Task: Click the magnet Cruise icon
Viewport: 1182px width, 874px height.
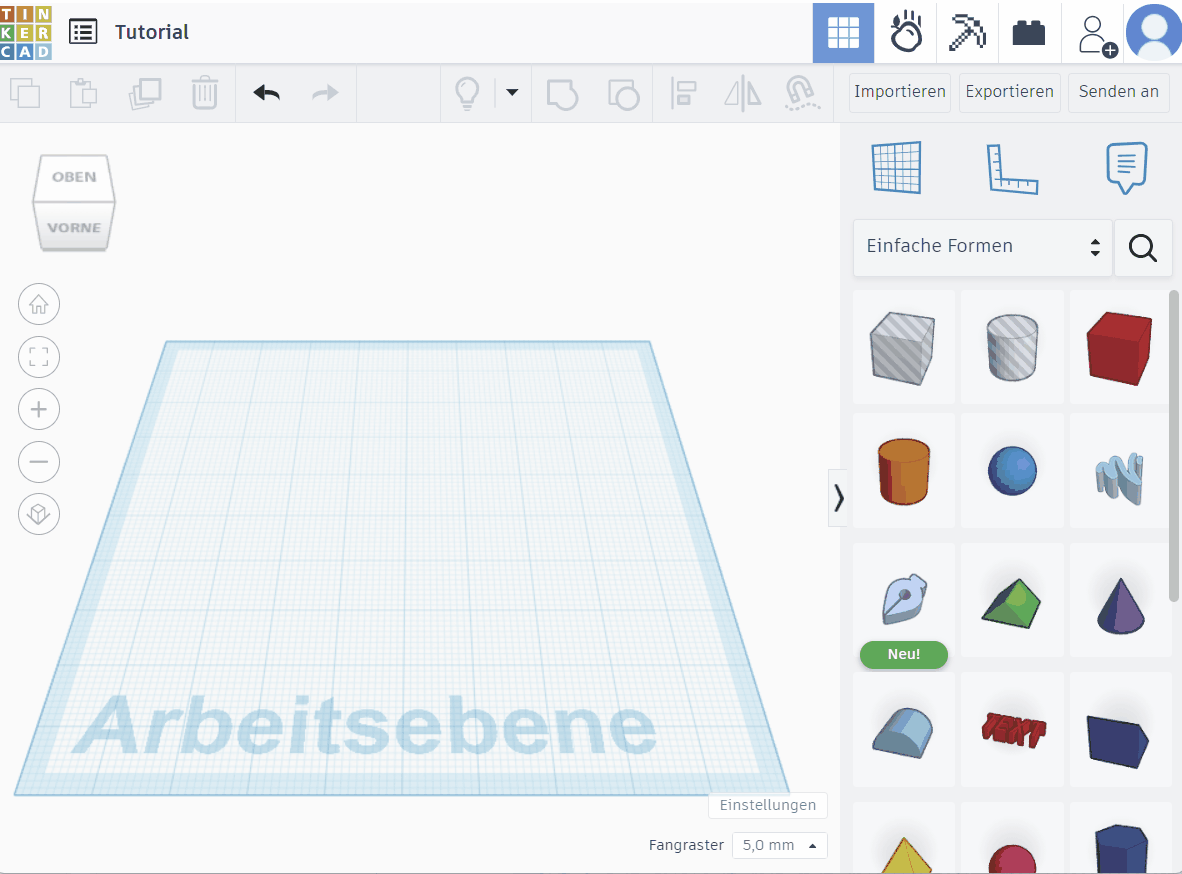Action: 802,94
